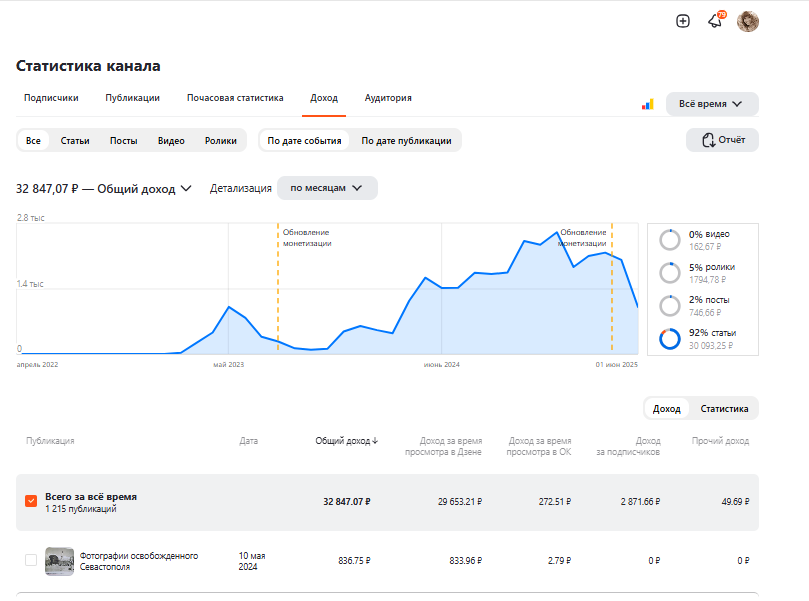Open notifications bell with 79 badge

pos(715,21)
